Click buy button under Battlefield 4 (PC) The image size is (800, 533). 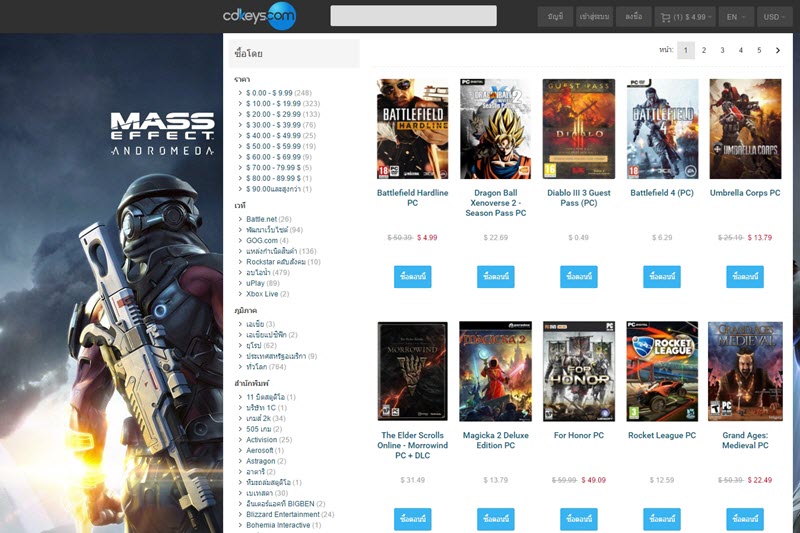click(x=662, y=277)
